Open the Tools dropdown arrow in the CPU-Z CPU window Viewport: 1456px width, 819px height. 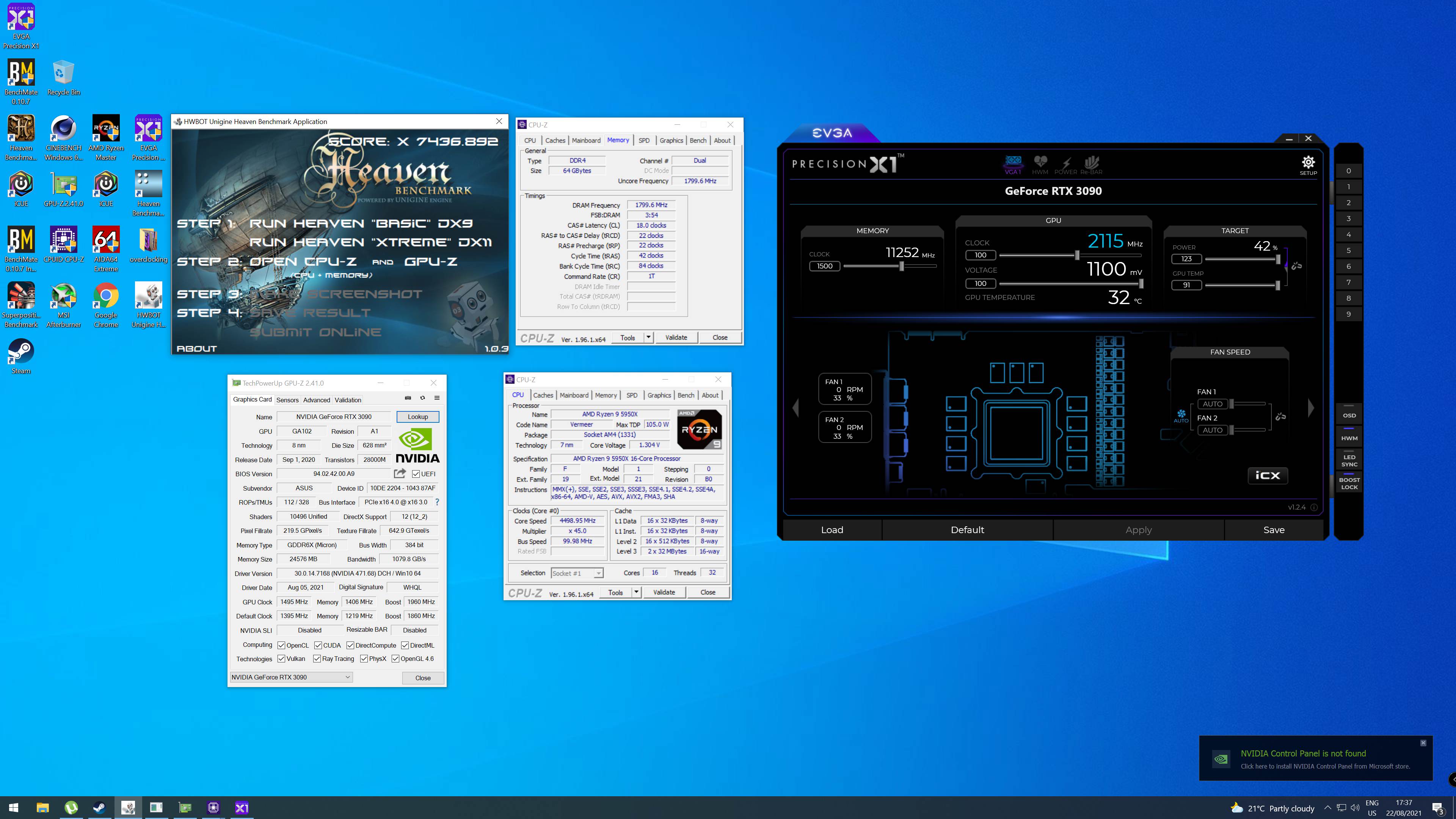(x=636, y=592)
